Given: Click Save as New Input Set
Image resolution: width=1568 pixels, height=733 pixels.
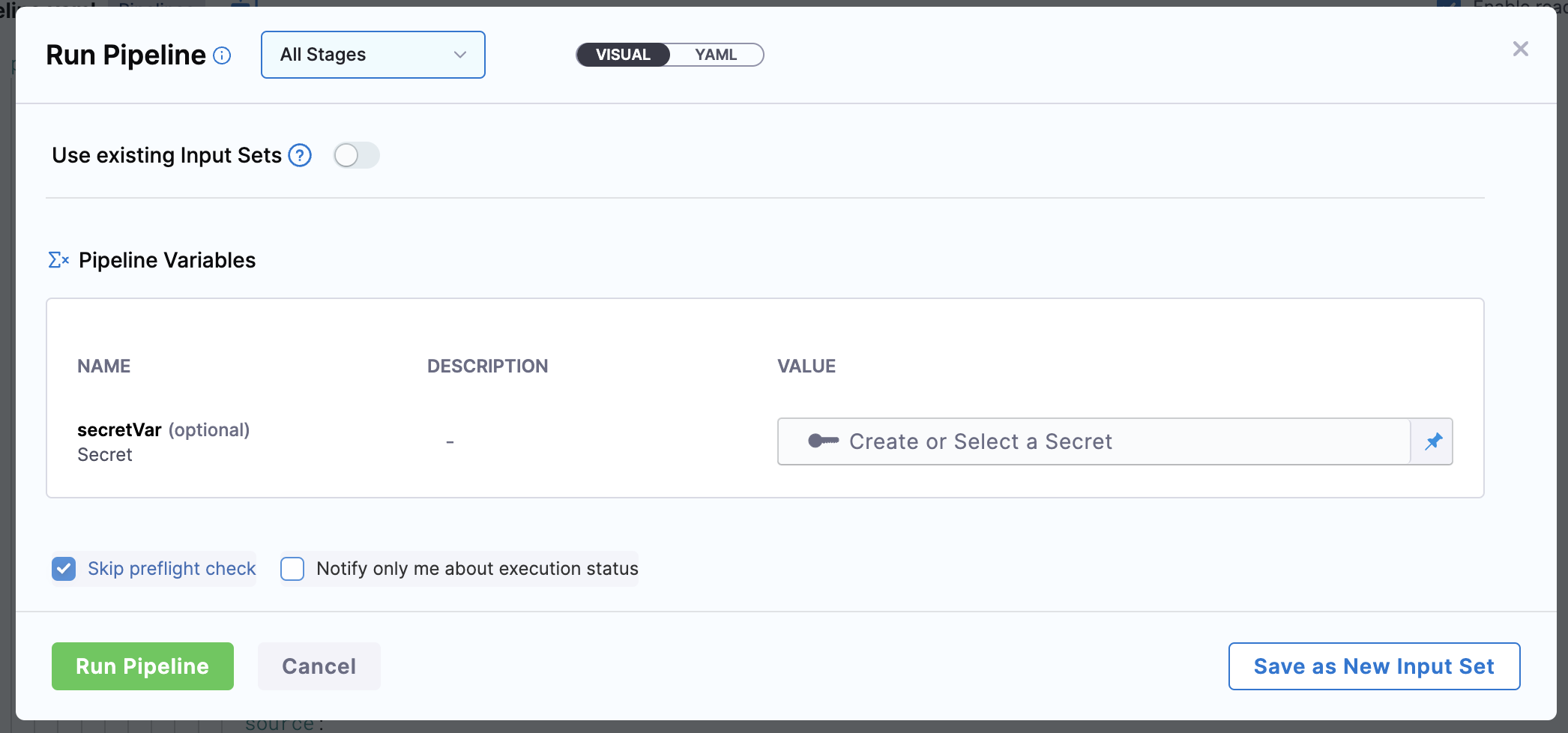Looking at the screenshot, I should coord(1374,666).
